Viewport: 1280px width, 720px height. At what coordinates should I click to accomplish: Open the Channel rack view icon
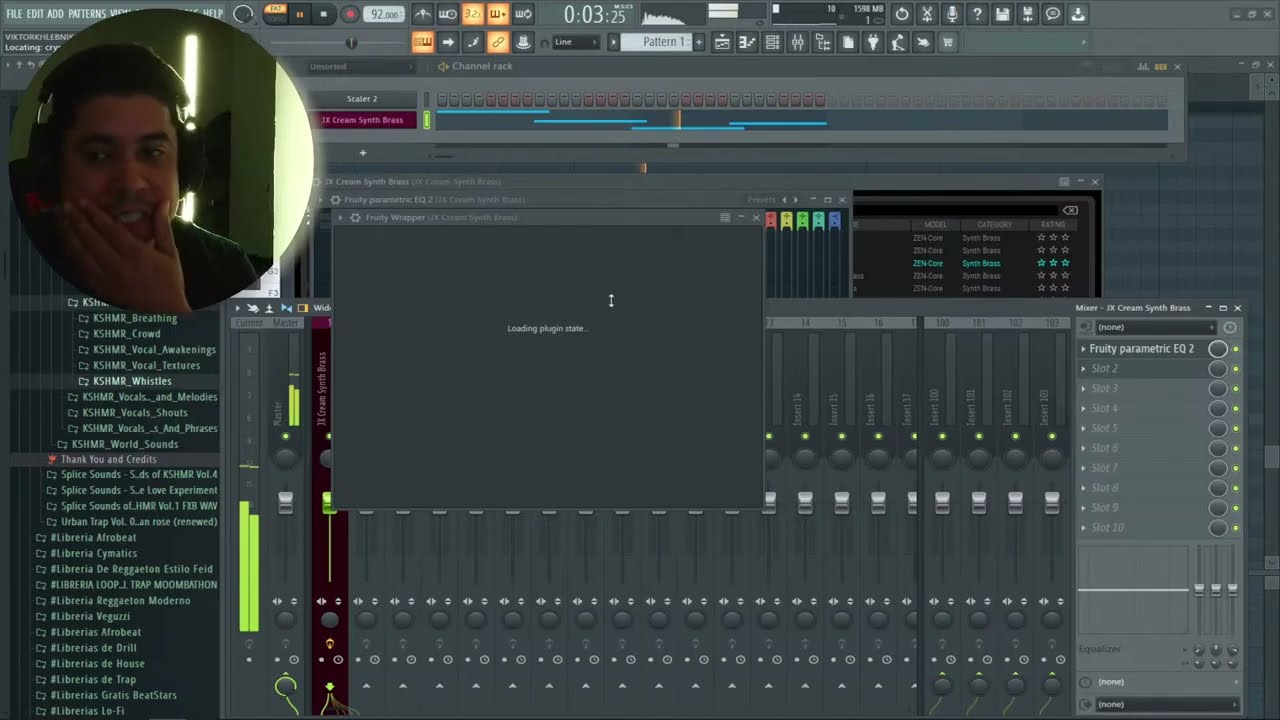tap(772, 42)
